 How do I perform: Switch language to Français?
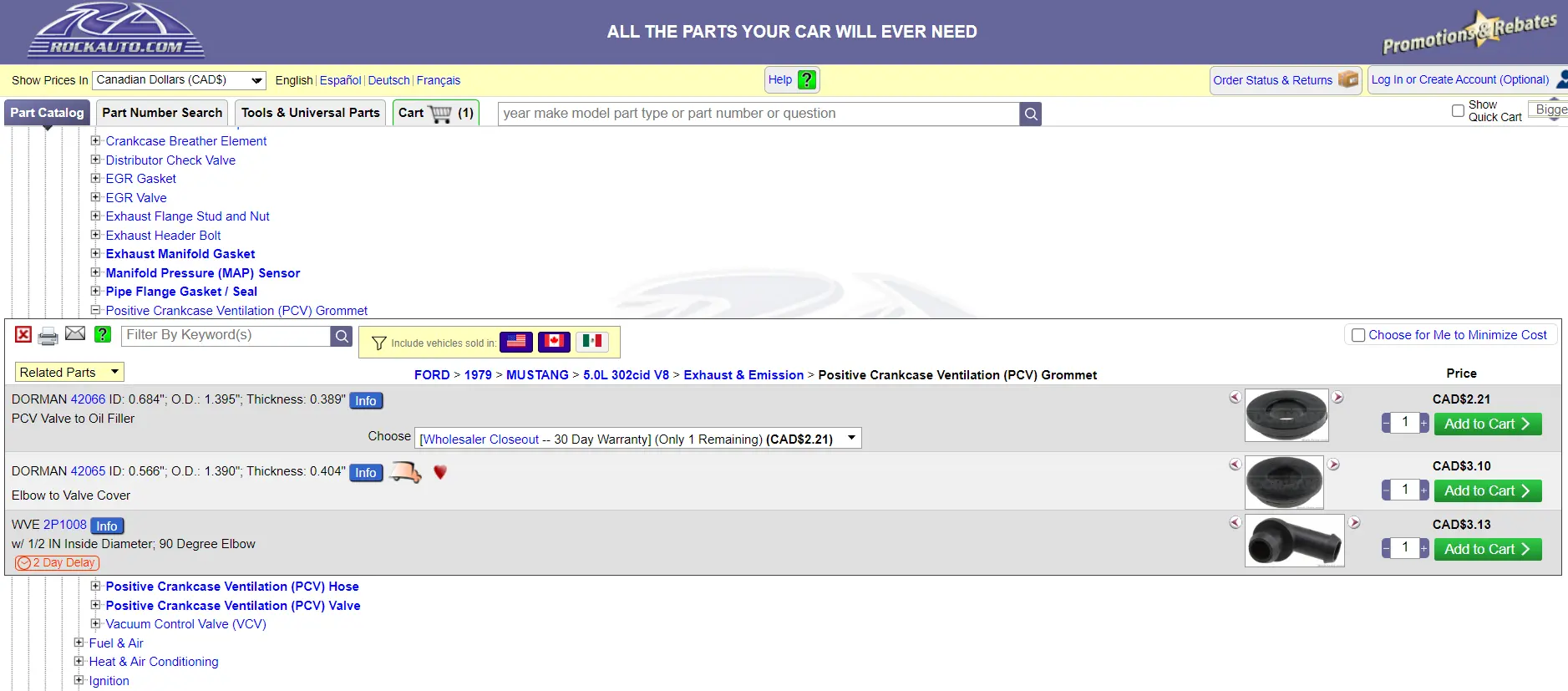[439, 80]
